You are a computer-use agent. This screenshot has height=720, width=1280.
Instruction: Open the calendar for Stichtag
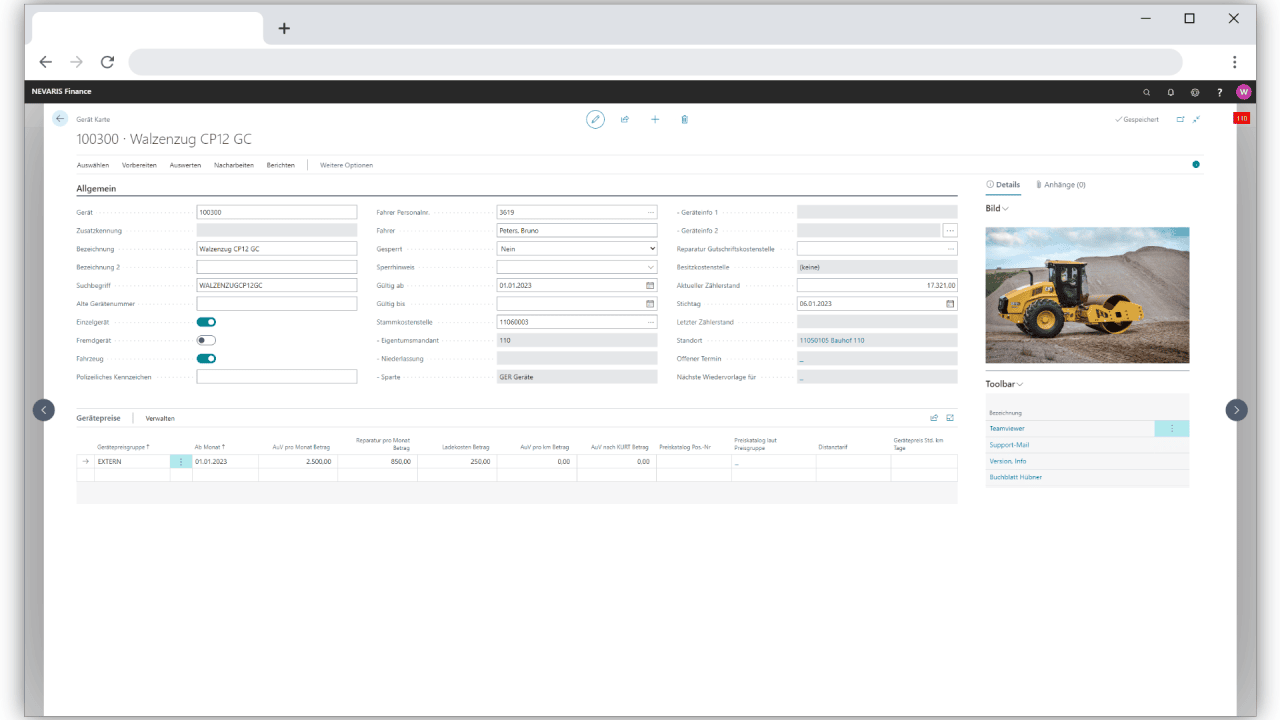coord(950,303)
